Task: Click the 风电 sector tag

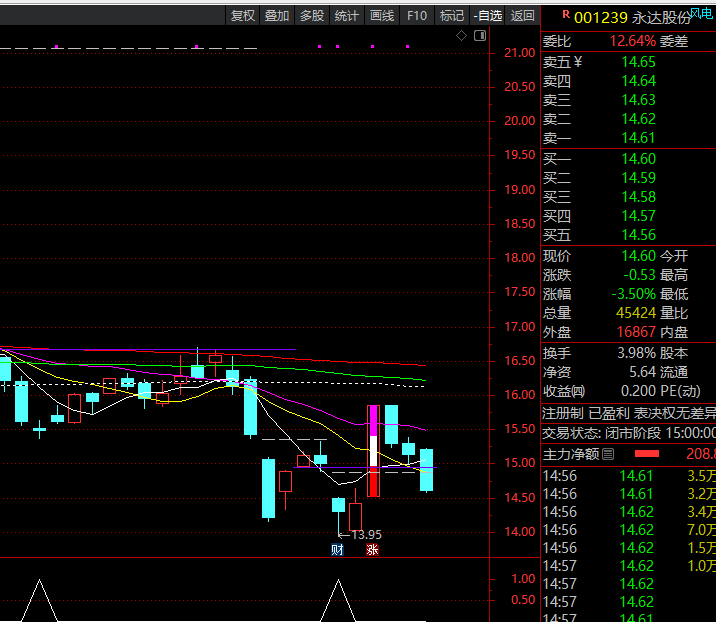Action: point(701,13)
